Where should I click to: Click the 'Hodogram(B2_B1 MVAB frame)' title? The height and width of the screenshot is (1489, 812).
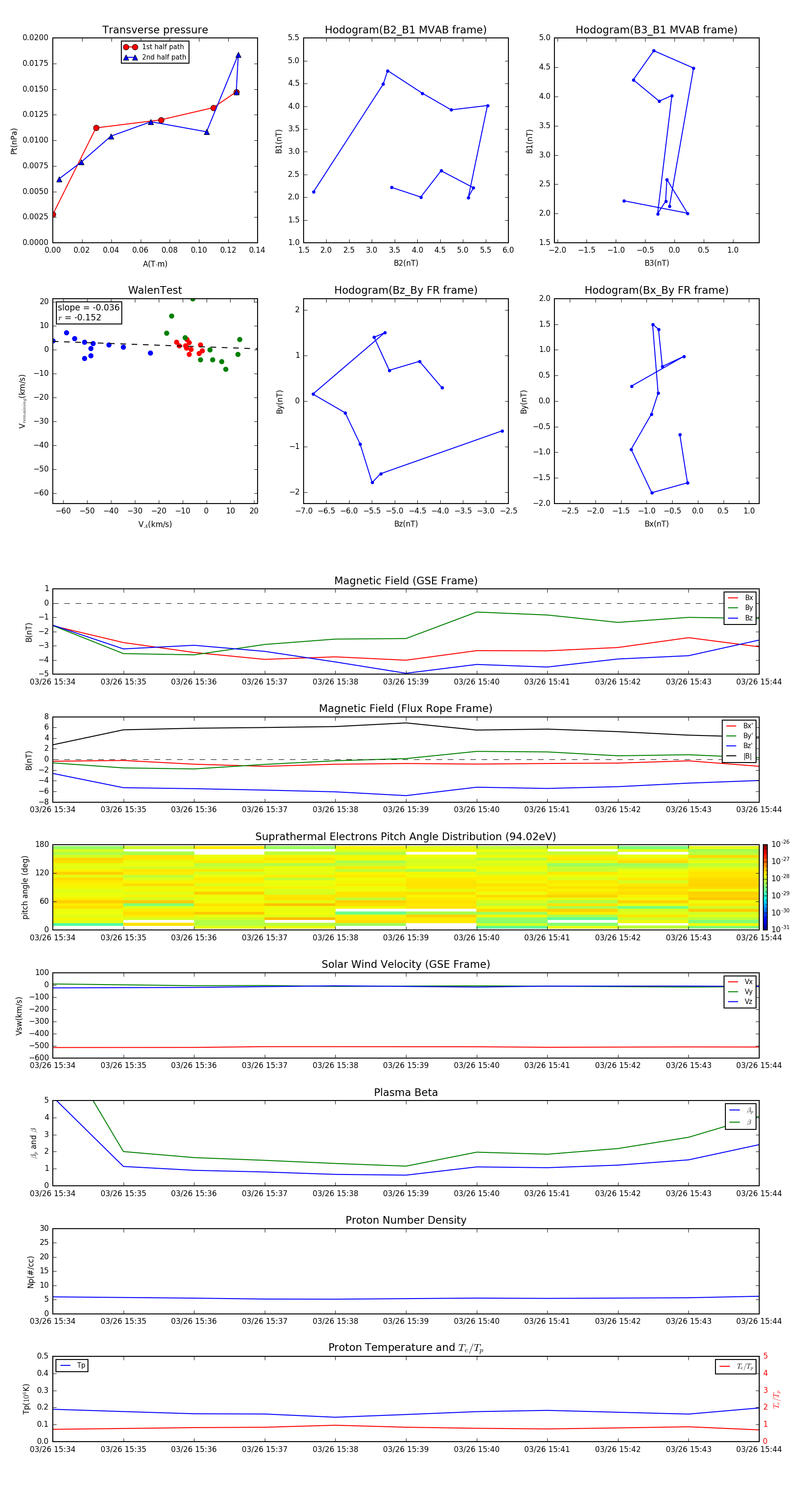click(x=406, y=30)
